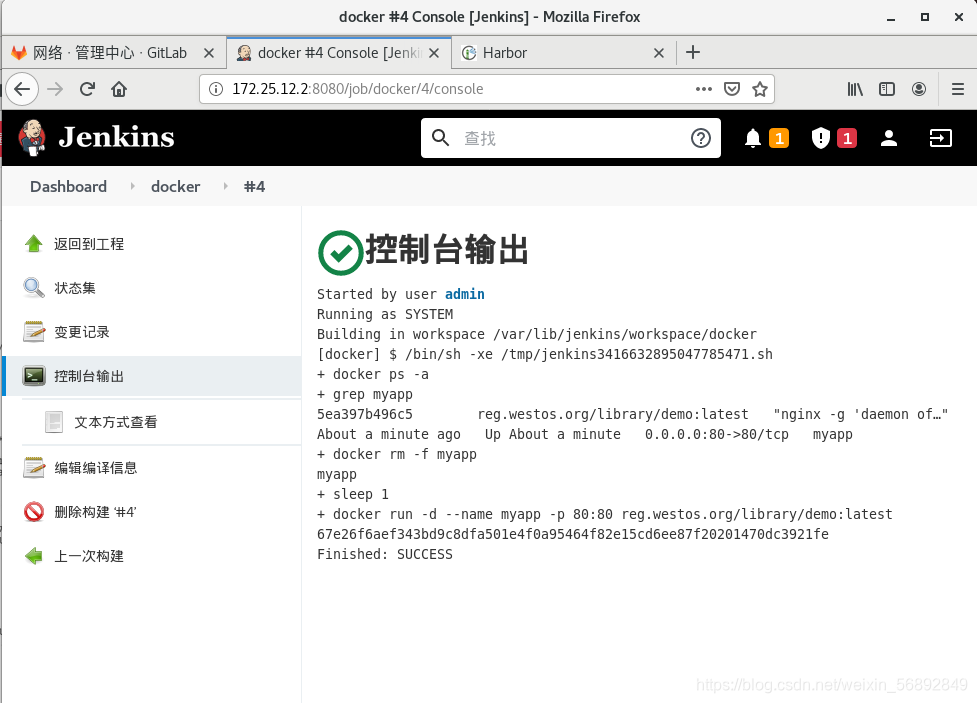Click the user account person icon
This screenshot has width=977, height=703.
pos(889,138)
